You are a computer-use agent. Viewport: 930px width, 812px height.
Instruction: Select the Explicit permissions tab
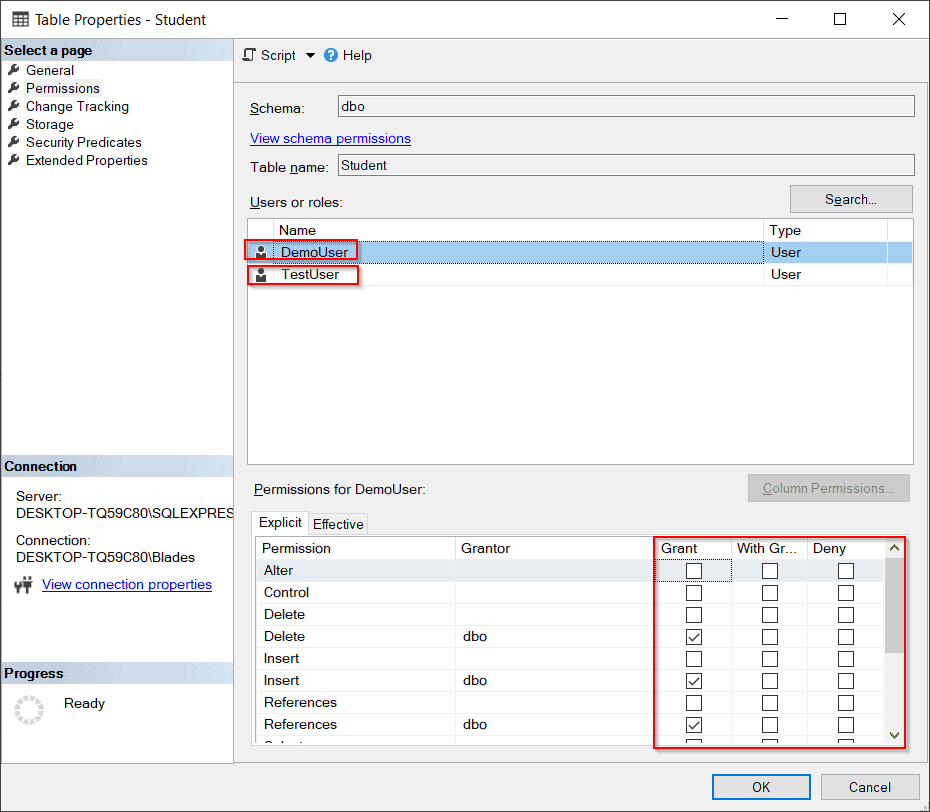(x=279, y=522)
